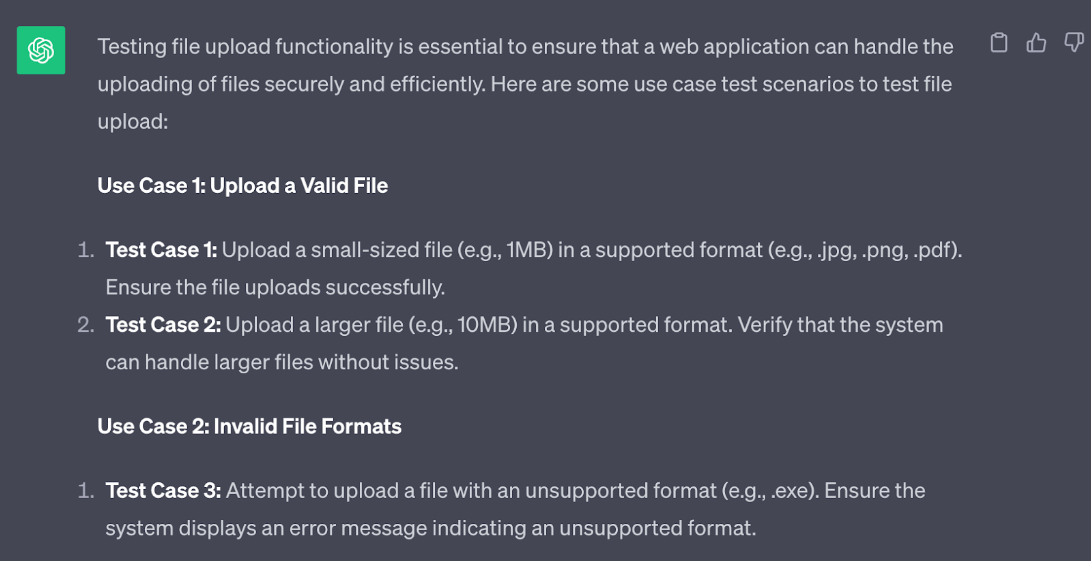Click list number 2 beside Test Case 2
This screenshot has height=561, width=1091.
click(x=85, y=325)
